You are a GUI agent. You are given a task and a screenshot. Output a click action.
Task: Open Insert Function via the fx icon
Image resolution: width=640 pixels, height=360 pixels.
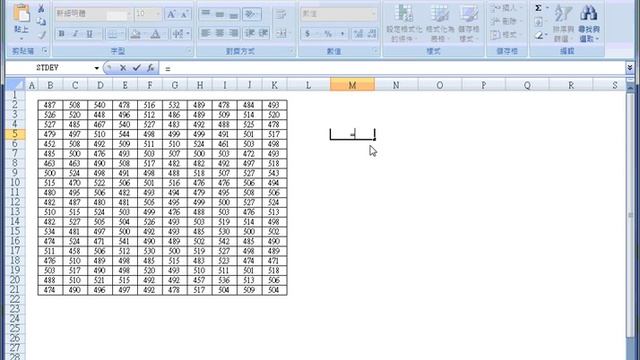pyautogui.click(x=150, y=68)
